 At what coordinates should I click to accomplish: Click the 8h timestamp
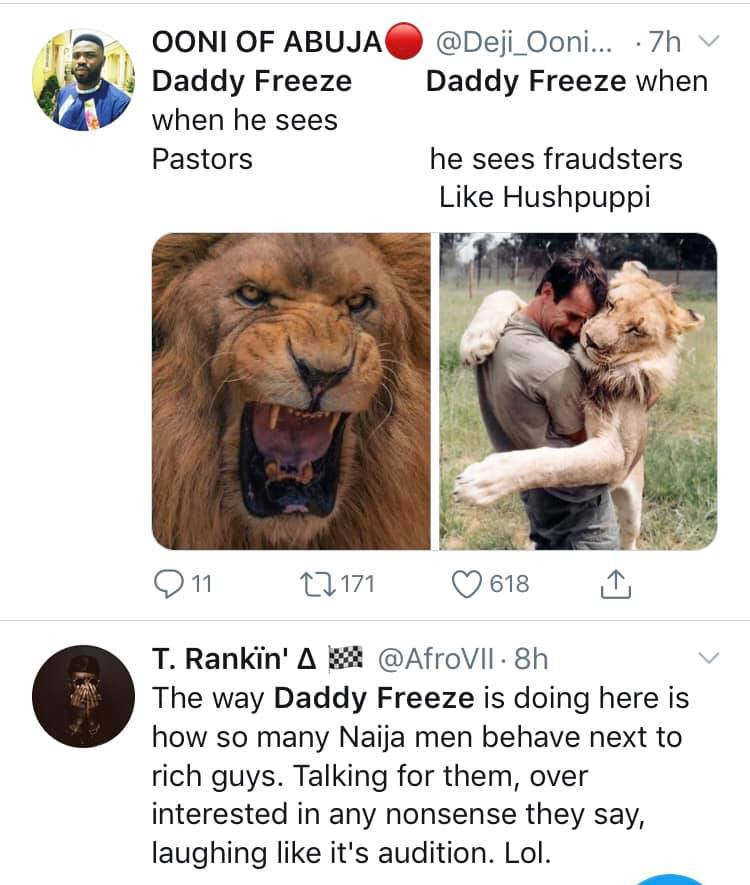(530, 658)
